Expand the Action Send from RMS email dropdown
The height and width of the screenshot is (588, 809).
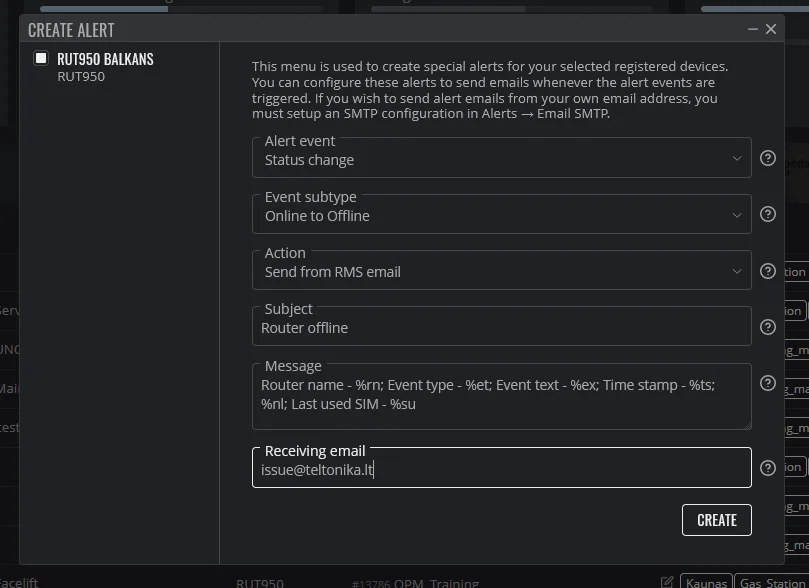[x=501, y=270]
